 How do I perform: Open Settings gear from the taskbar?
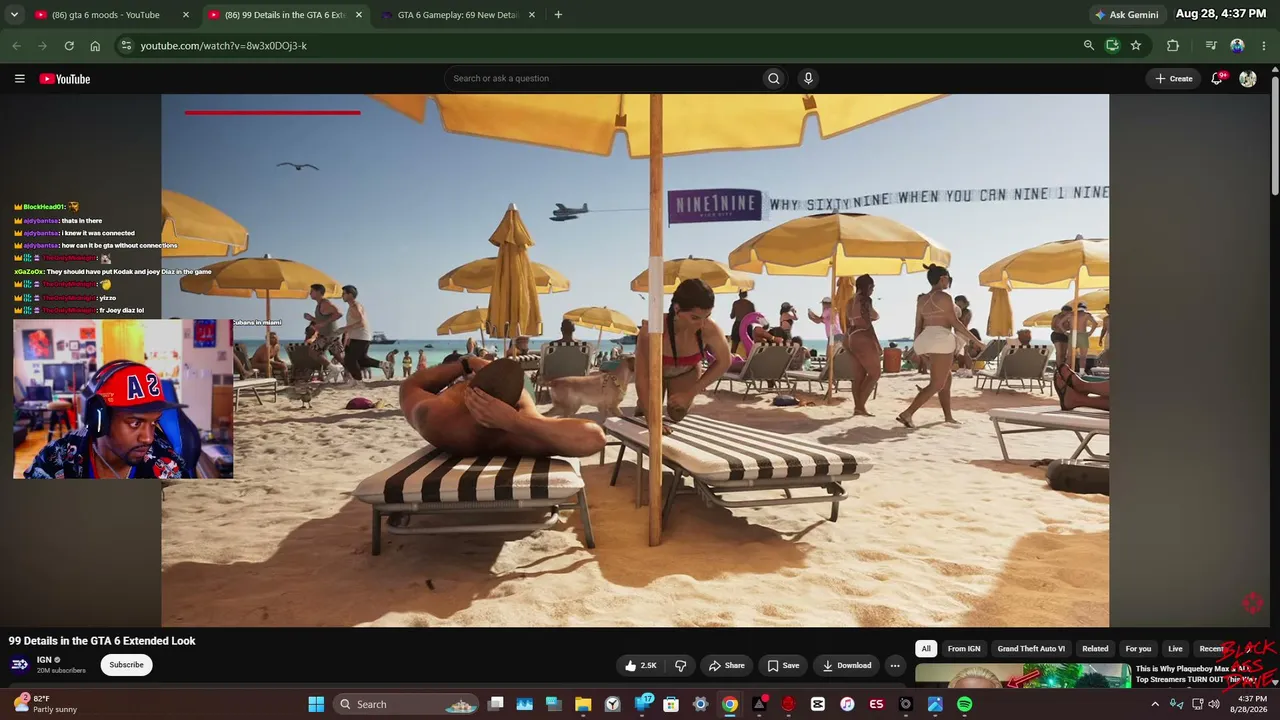click(700, 704)
